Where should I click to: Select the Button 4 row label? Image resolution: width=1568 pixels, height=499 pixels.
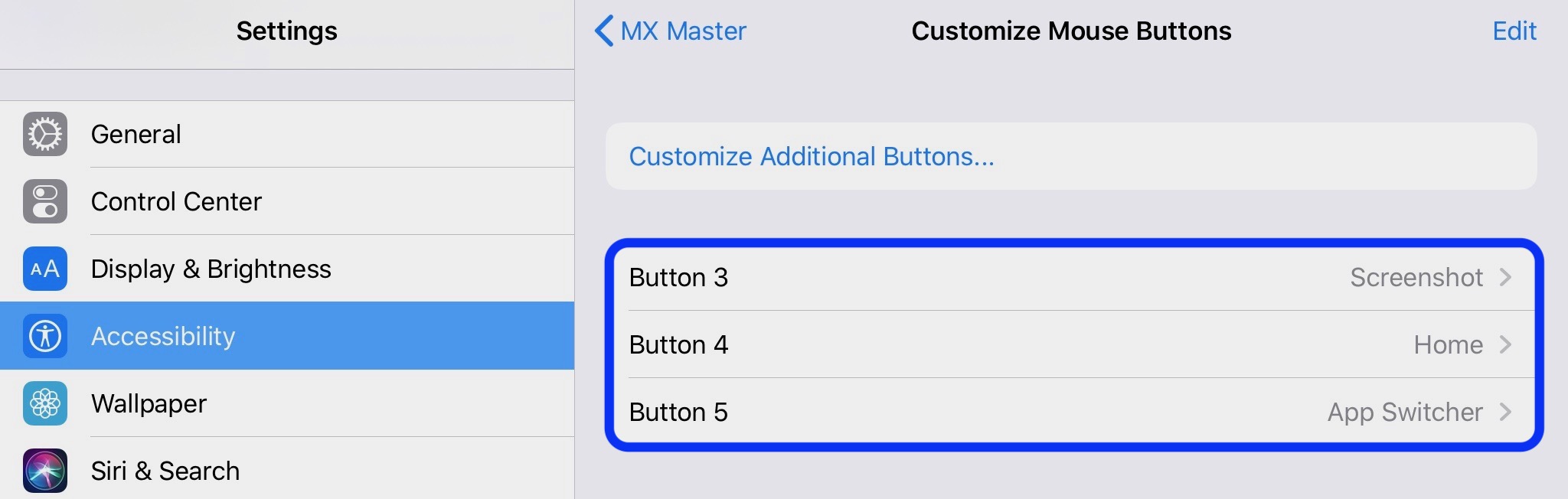(x=678, y=345)
